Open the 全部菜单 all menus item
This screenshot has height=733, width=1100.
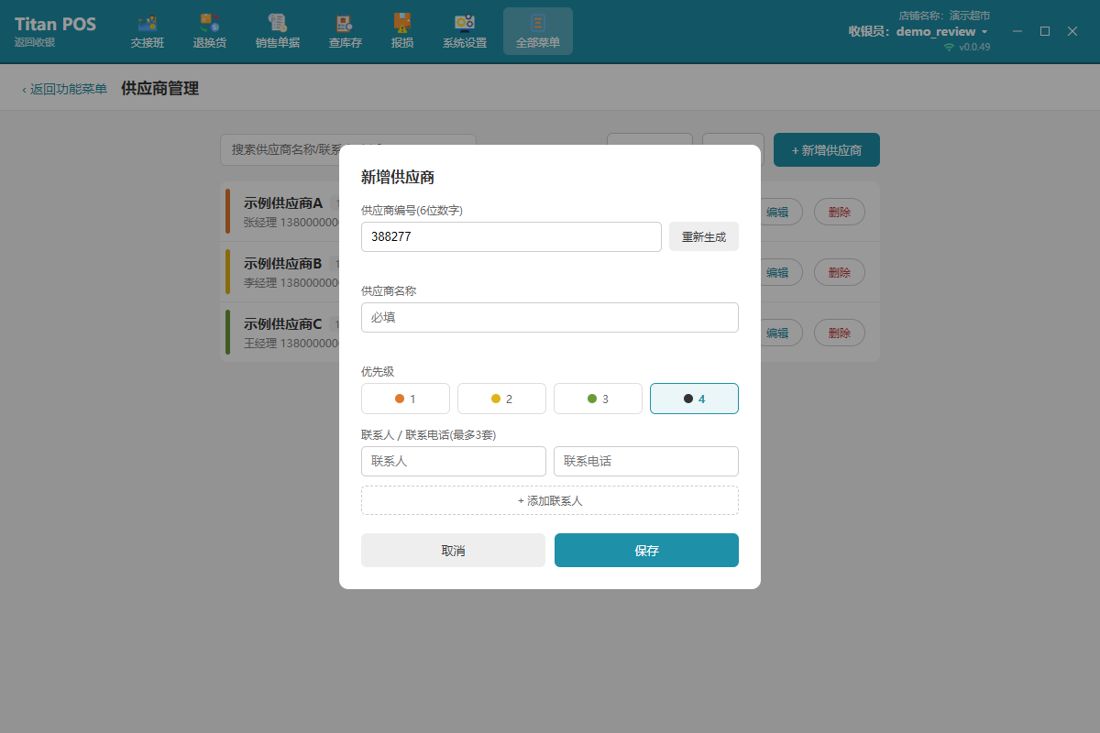(x=537, y=32)
